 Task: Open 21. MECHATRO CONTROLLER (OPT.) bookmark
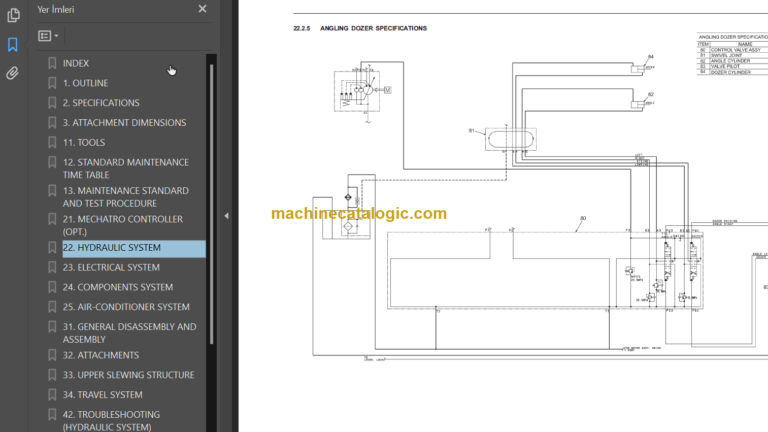[122, 225]
